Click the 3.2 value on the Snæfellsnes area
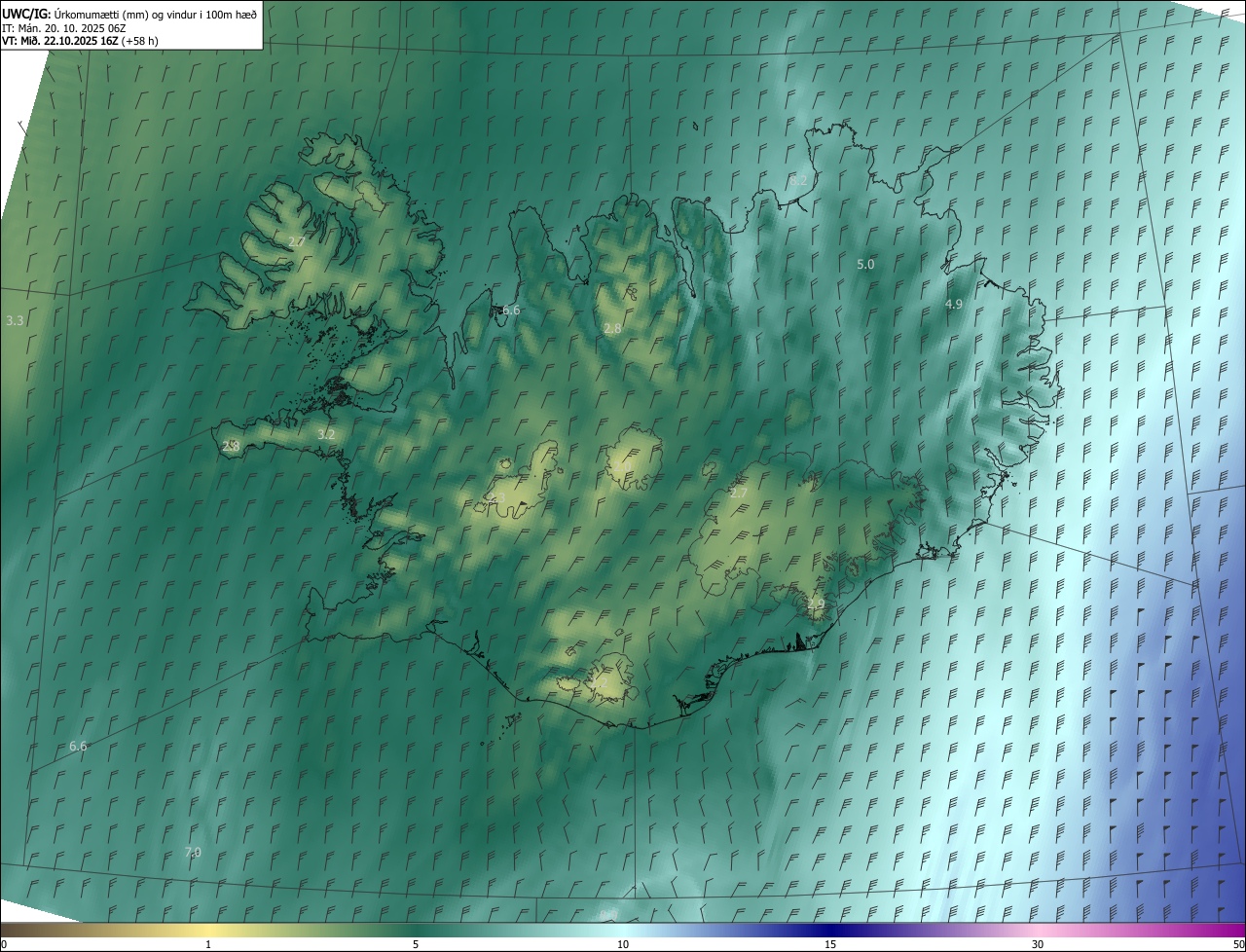The image size is (1246, 952). (x=326, y=435)
